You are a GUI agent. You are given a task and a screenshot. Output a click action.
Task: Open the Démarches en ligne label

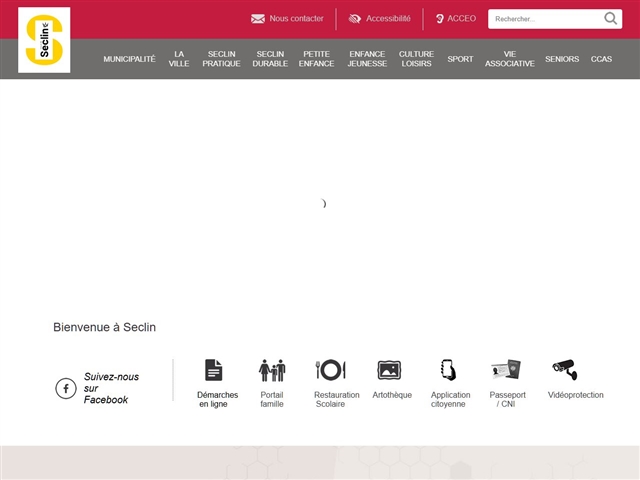[x=218, y=399]
